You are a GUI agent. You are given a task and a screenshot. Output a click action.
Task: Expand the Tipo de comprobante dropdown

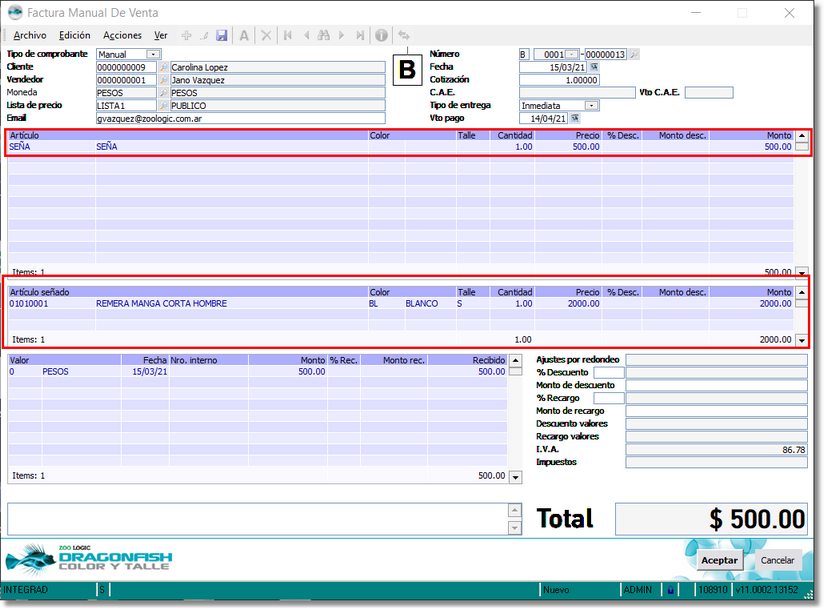tap(154, 54)
